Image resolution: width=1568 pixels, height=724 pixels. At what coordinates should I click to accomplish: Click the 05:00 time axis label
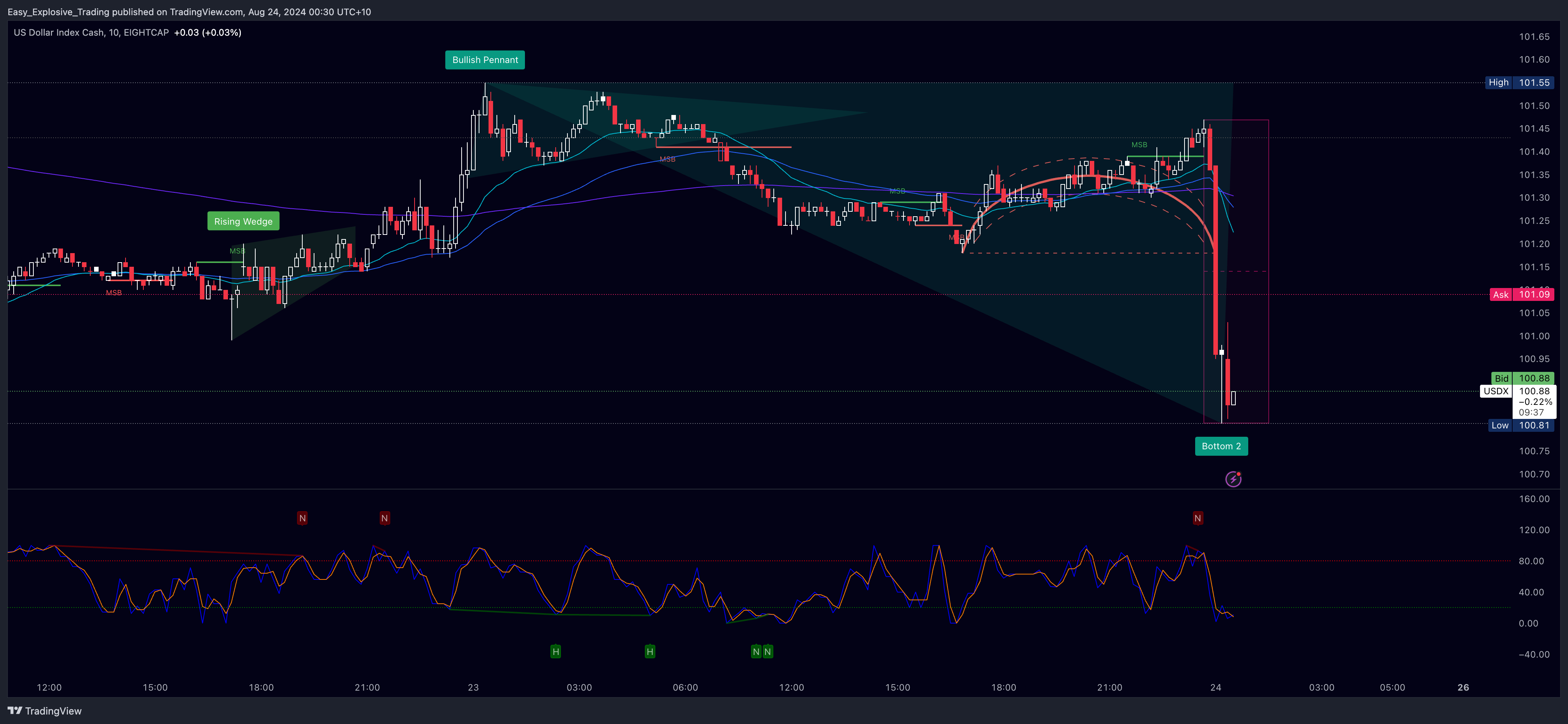(x=1392, y=687)
